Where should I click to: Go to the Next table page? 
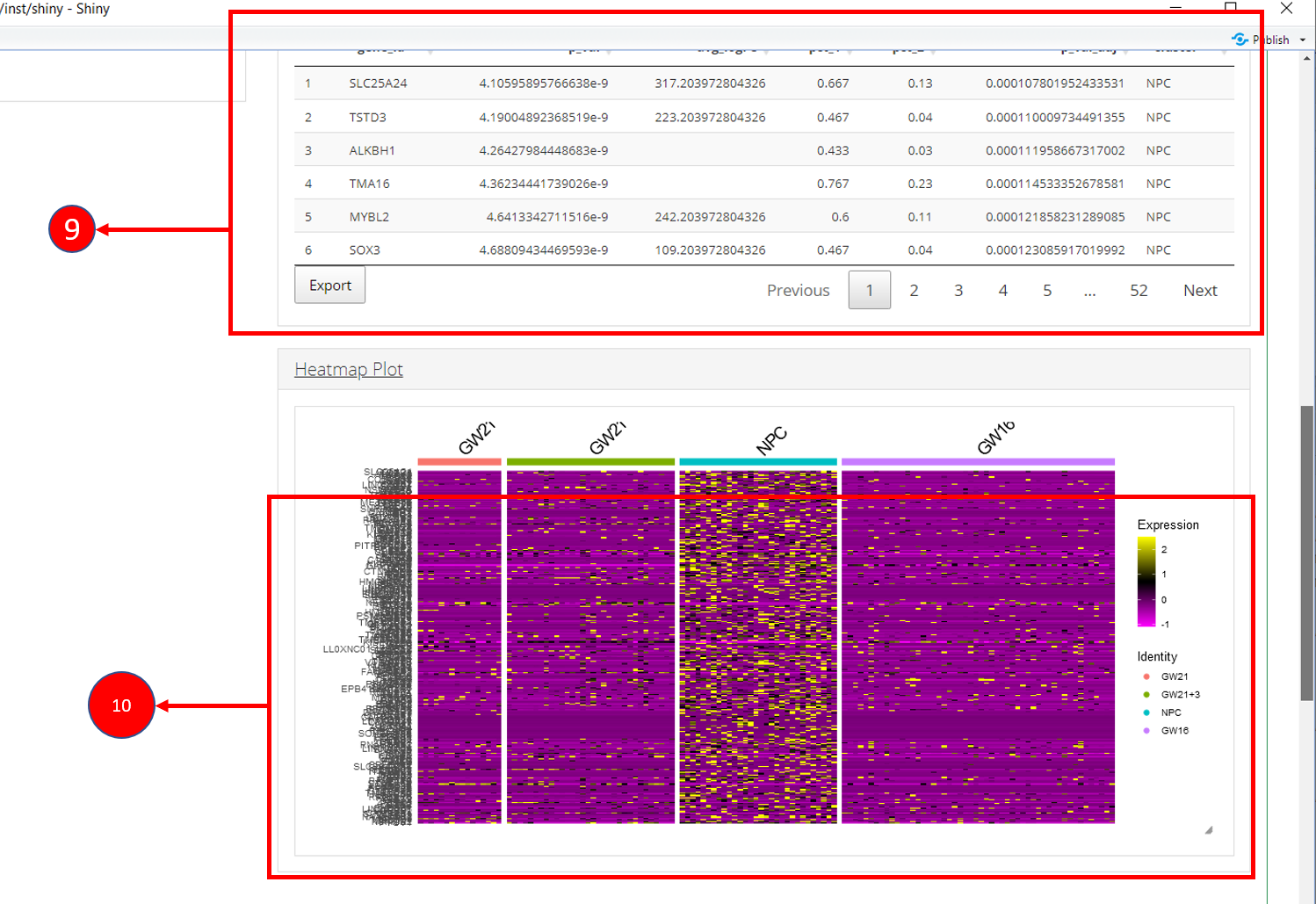pyautogui.click(x=1199, y=291)
